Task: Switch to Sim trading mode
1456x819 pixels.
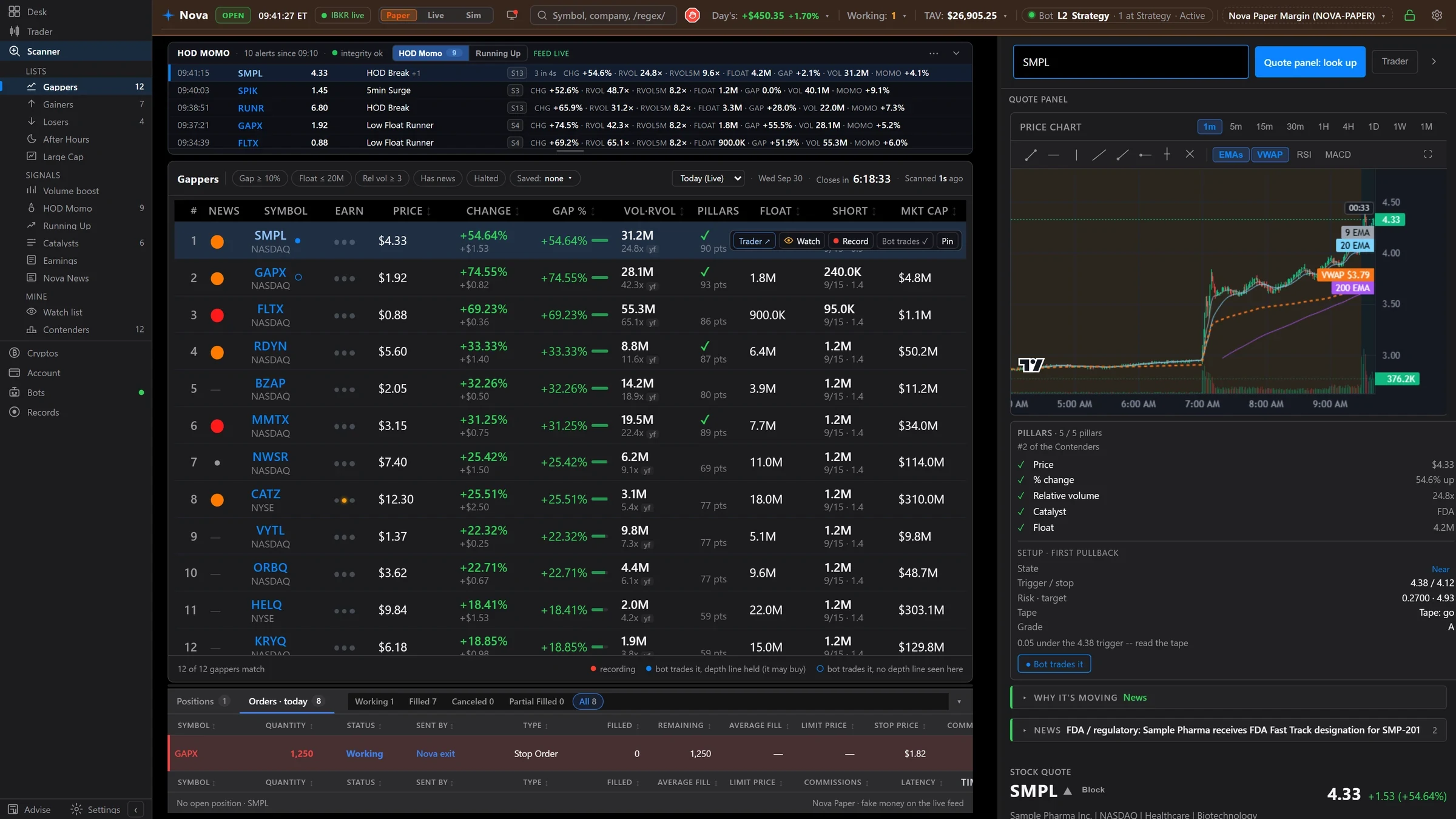Action: pyautogui.click(x=473, y=16)
